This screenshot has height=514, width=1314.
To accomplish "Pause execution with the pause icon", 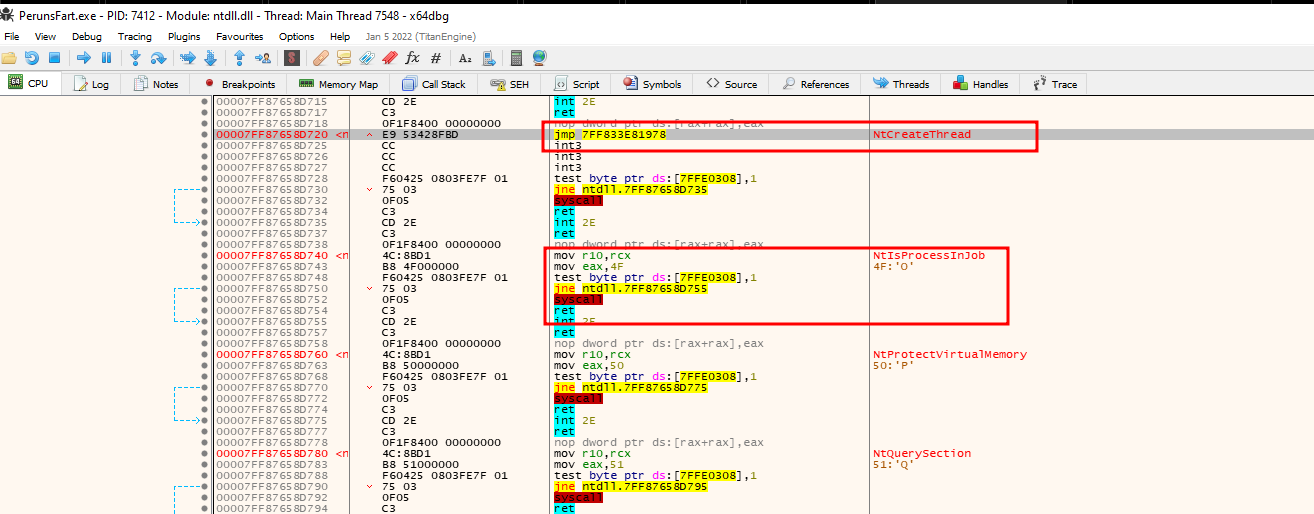I will point(106,58).
